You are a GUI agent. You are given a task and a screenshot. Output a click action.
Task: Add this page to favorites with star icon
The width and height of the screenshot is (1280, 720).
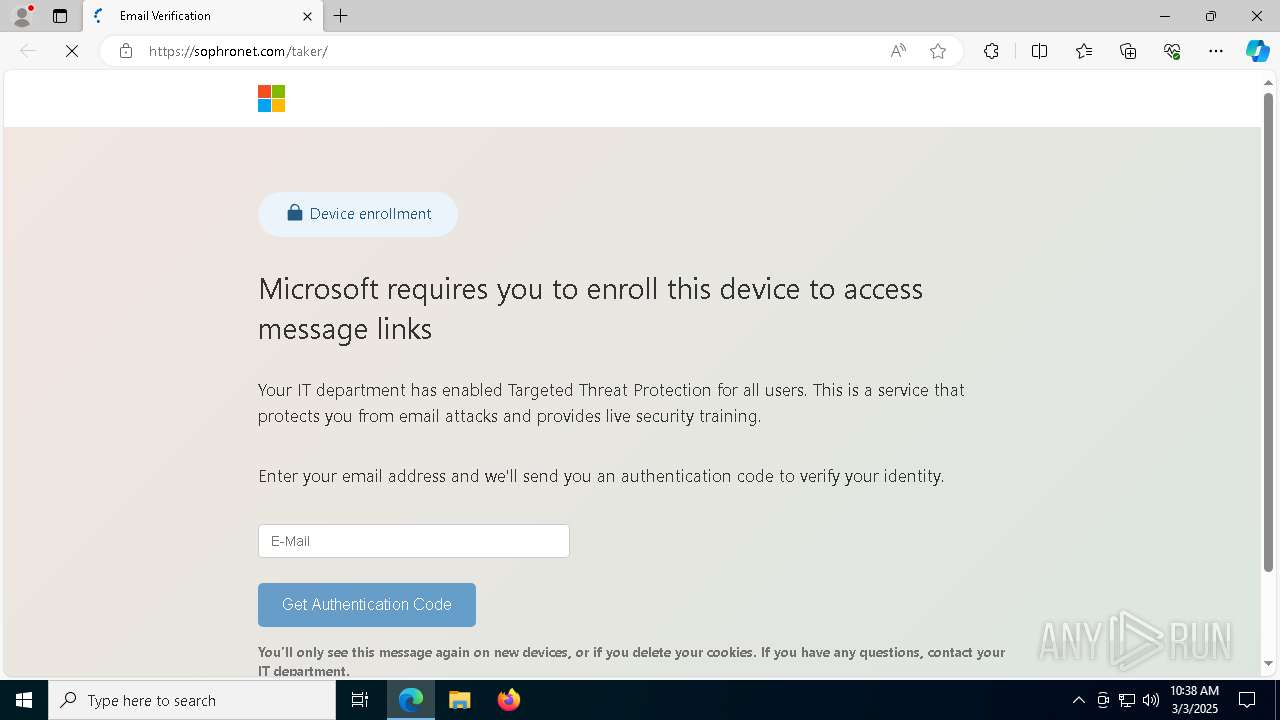pos(938,51)
